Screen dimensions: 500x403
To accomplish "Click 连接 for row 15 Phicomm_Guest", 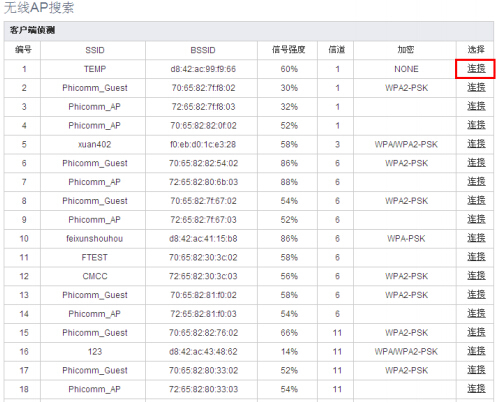I will tap(476, 333).
